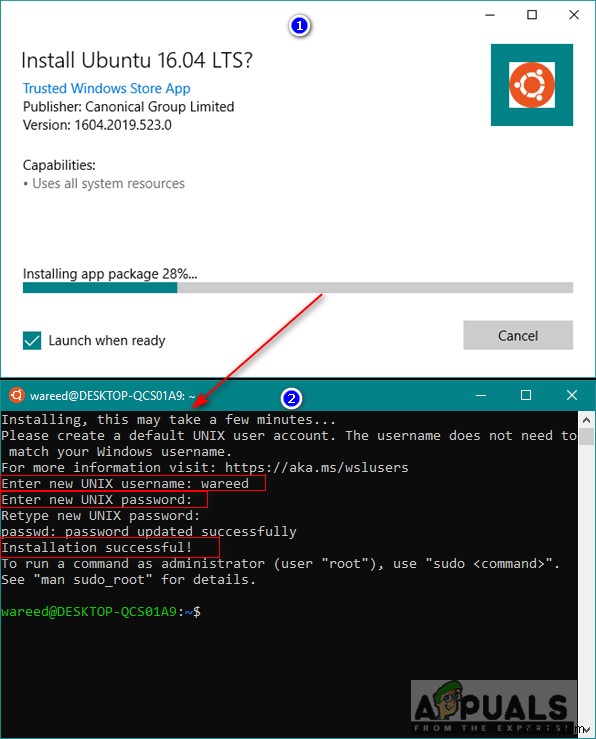Maximize the Ubuntu terminal window
The height and width of the screenshot is (739, 596).
tap(526, 395)
